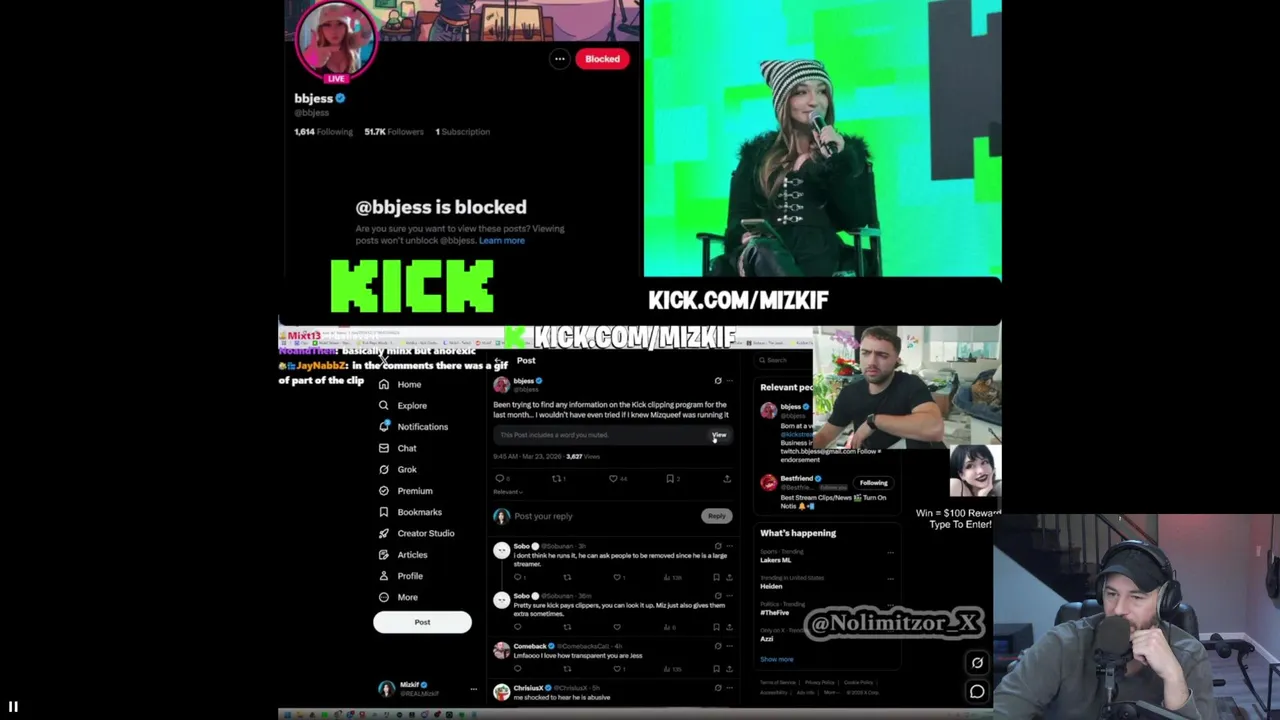This screenshot has height=720, width=1280.
Task: Click share icon on first Sobo reply
Action: [x=728, y=577]
